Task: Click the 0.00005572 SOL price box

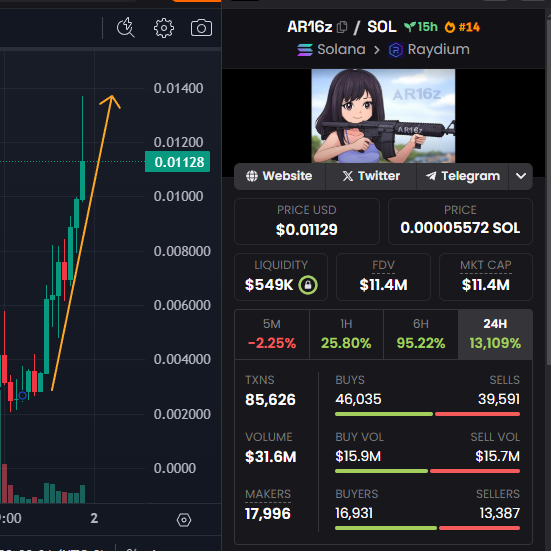Action: click(460, 221)
